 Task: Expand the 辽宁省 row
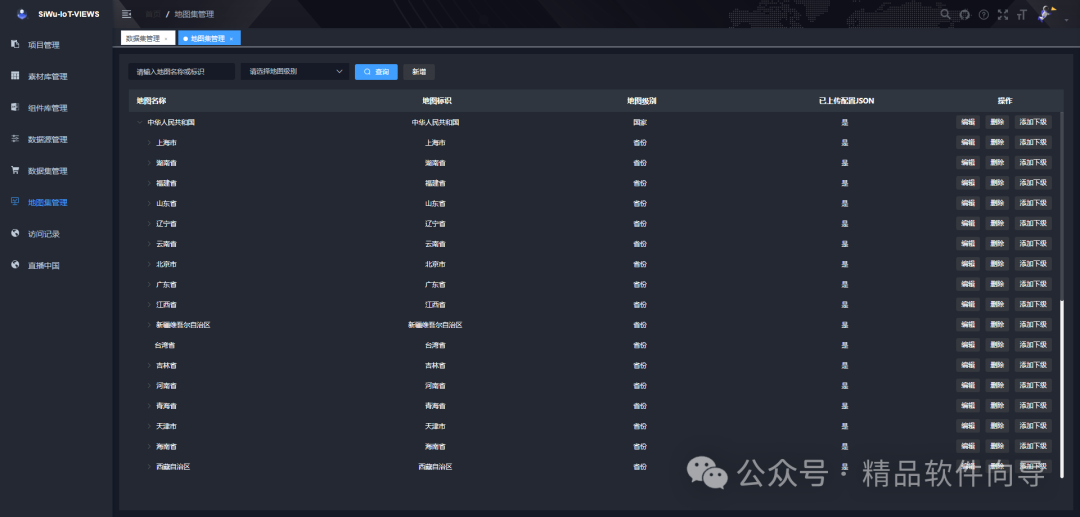point(149,224)
